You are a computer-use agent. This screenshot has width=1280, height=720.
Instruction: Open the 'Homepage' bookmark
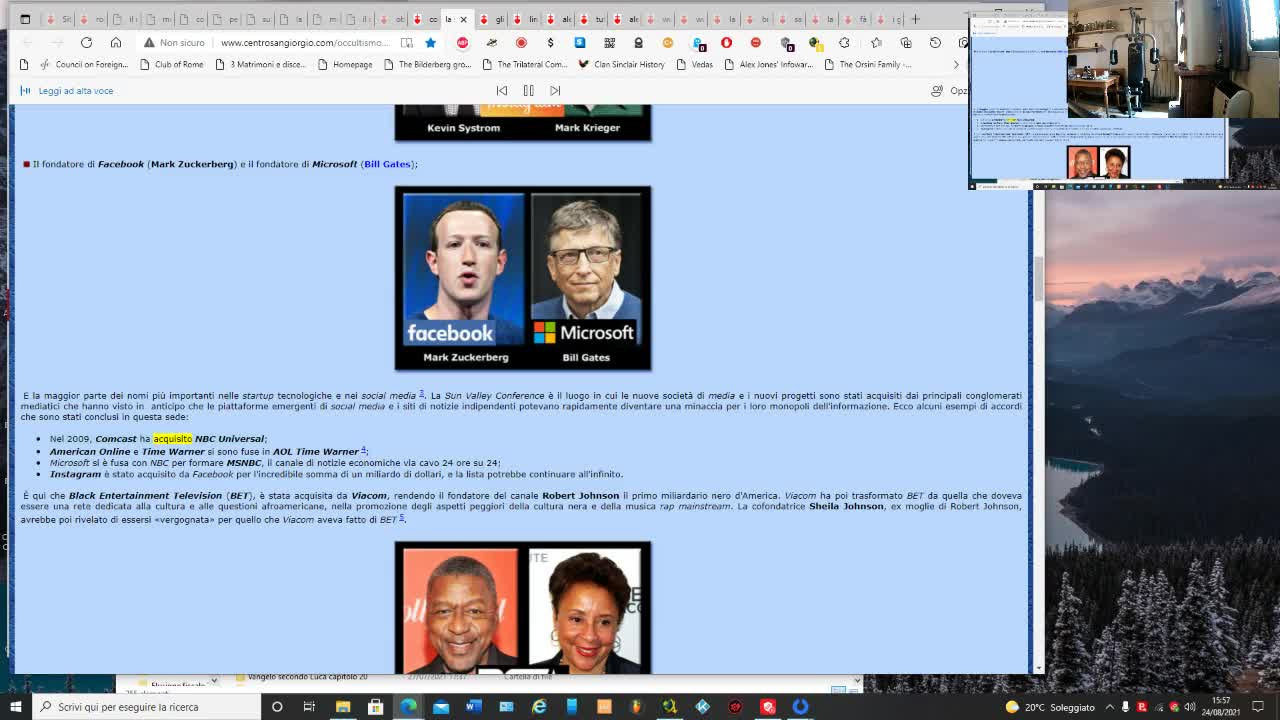pos(345,64)
